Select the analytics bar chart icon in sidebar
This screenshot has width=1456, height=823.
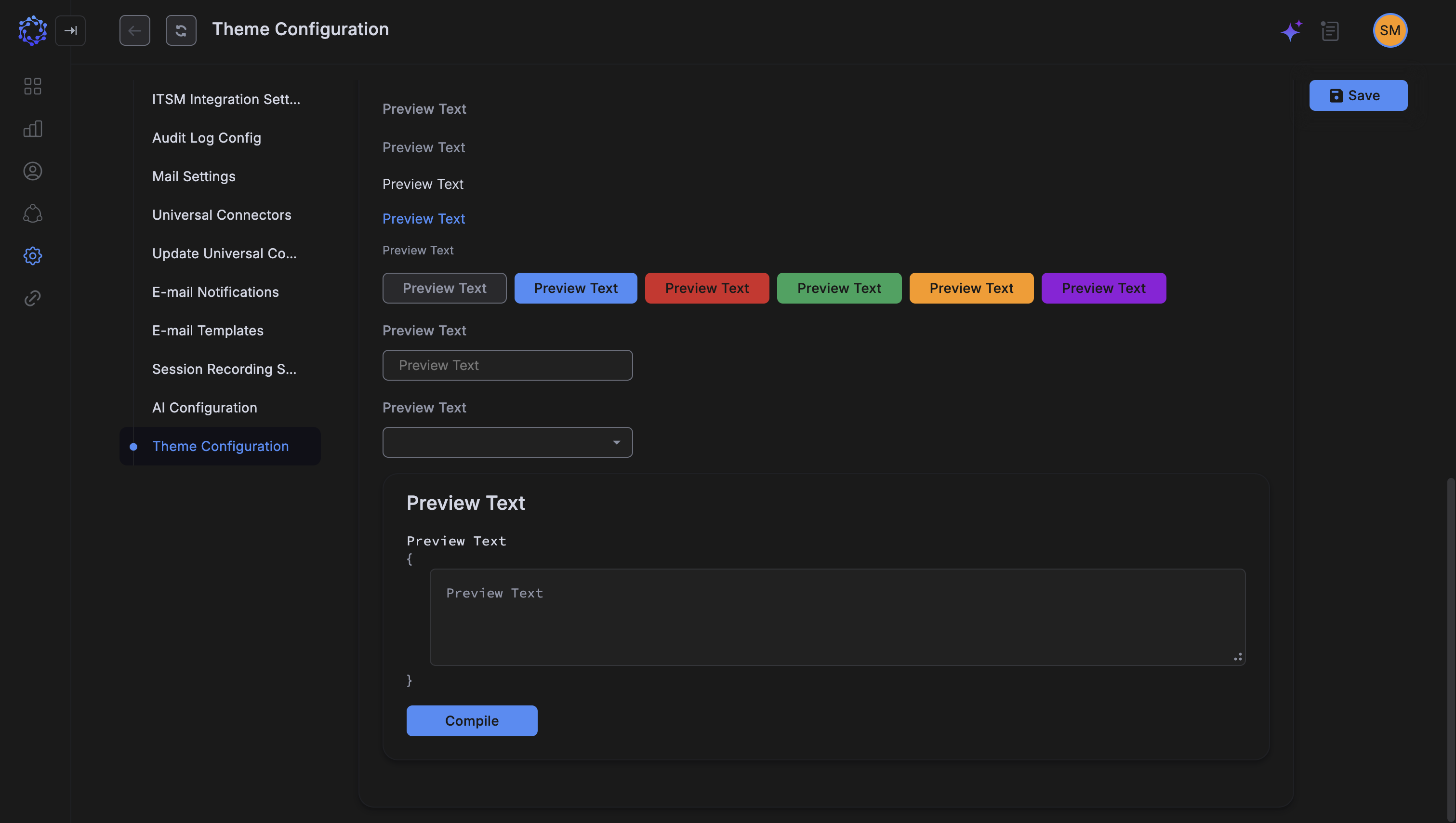[x=32, y=128]
